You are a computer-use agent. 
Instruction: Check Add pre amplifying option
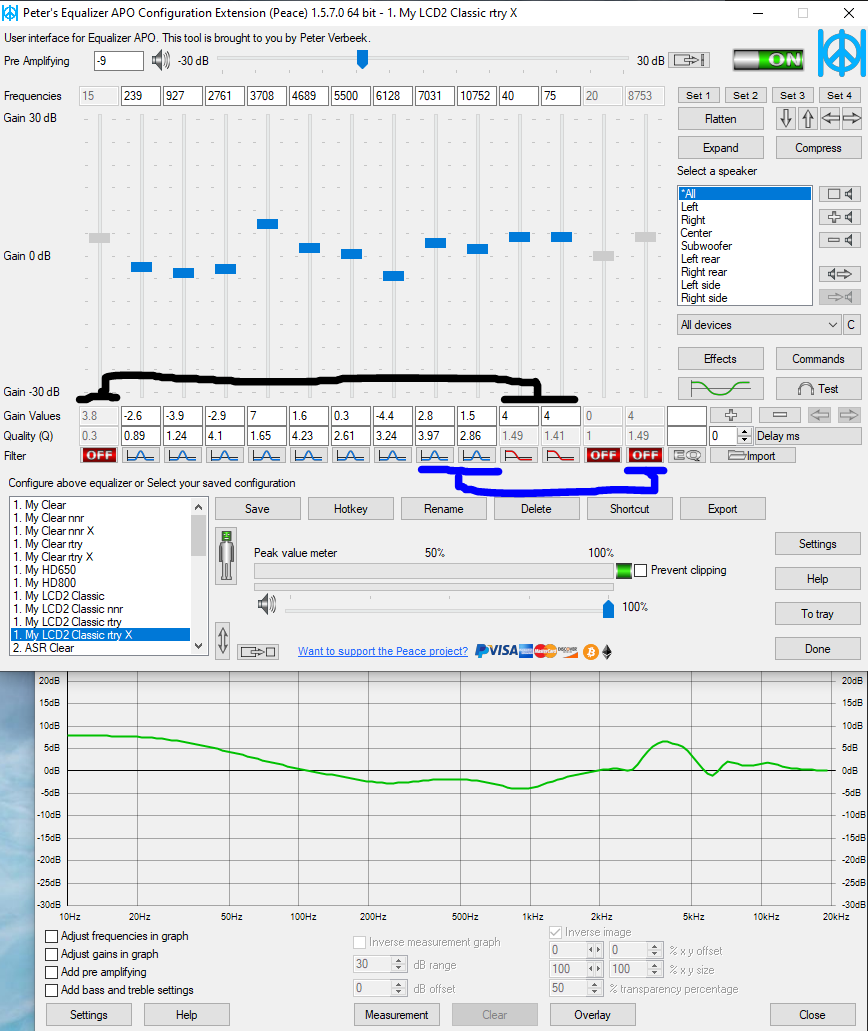tap(52, 972)
